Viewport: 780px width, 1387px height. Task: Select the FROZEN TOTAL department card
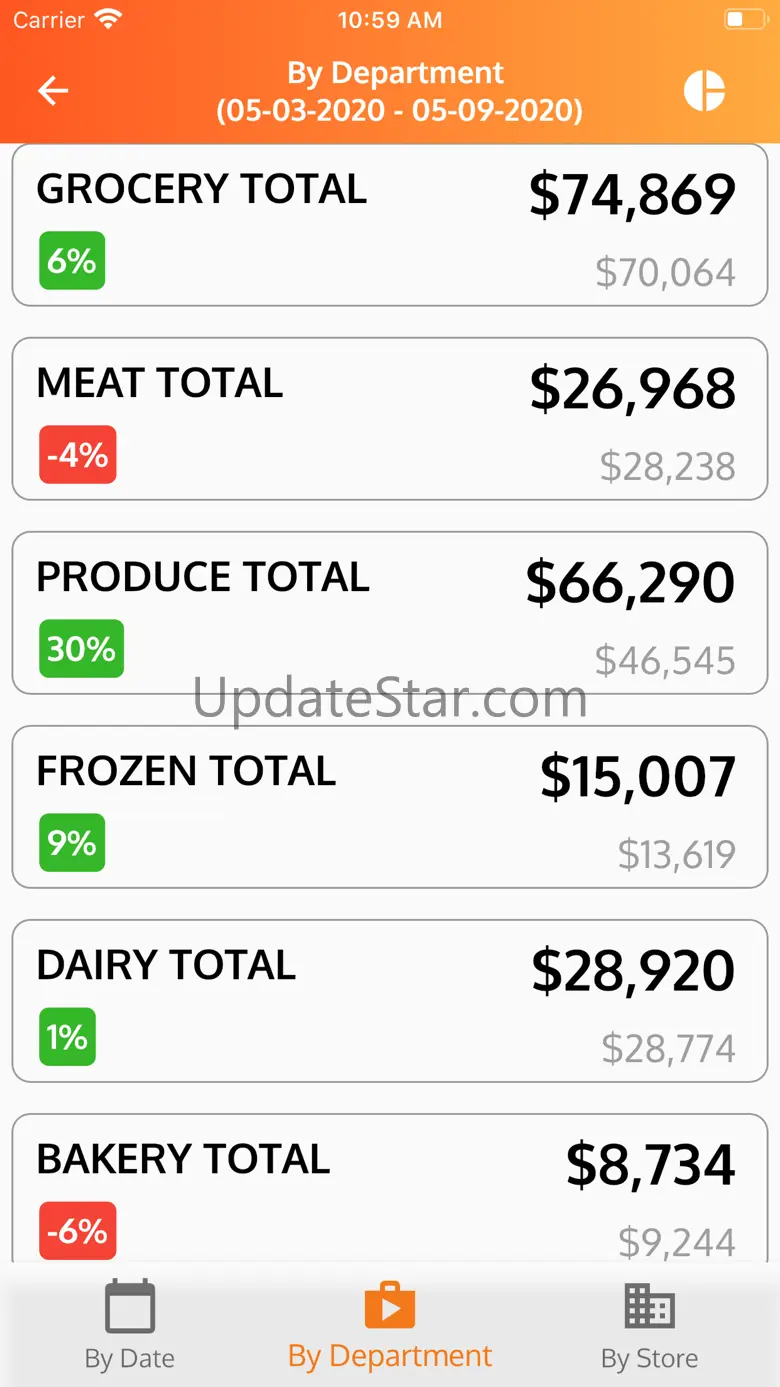pos(389,807)
